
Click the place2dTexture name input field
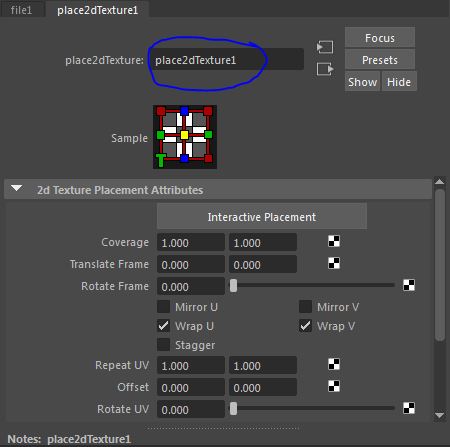(x=226, y=59)
